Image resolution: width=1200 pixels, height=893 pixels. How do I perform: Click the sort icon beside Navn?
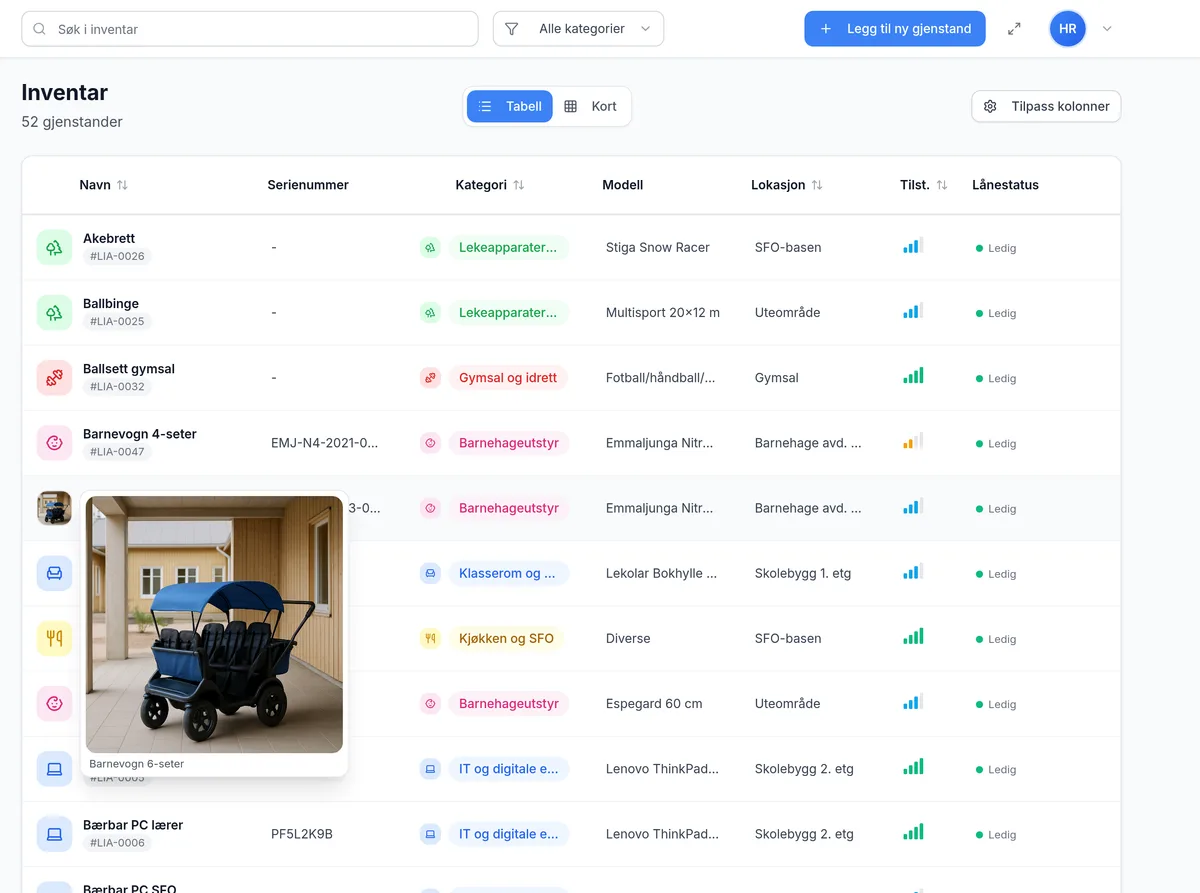pos(122,185)
